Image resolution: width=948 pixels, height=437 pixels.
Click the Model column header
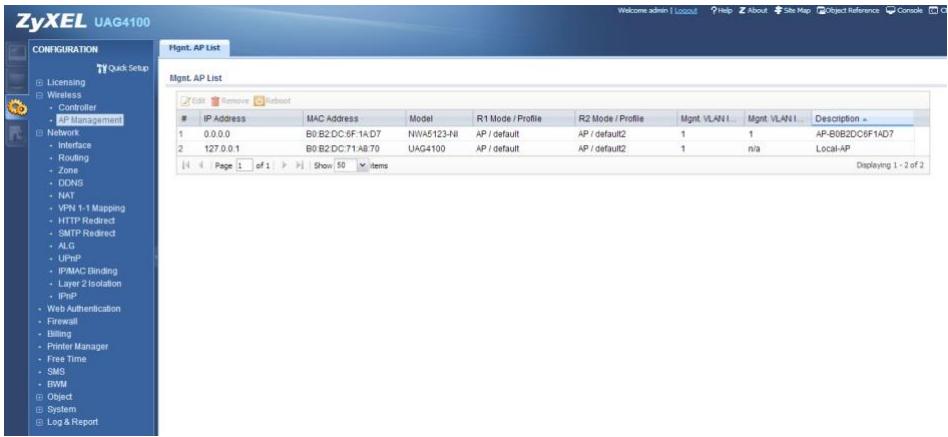(438, 118)
